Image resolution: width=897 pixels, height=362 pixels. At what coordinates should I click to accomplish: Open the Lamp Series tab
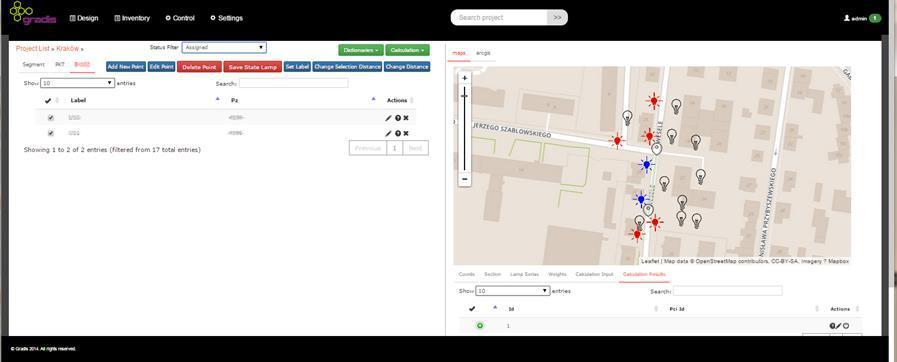[x=524, y=275]
